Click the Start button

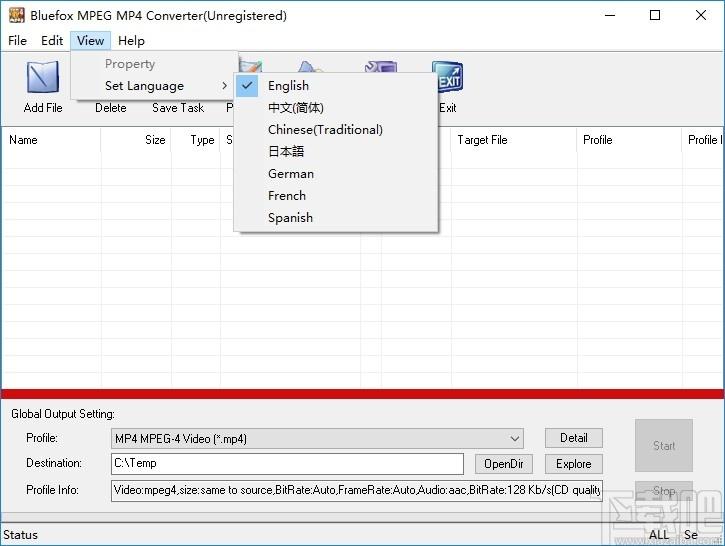664,446
